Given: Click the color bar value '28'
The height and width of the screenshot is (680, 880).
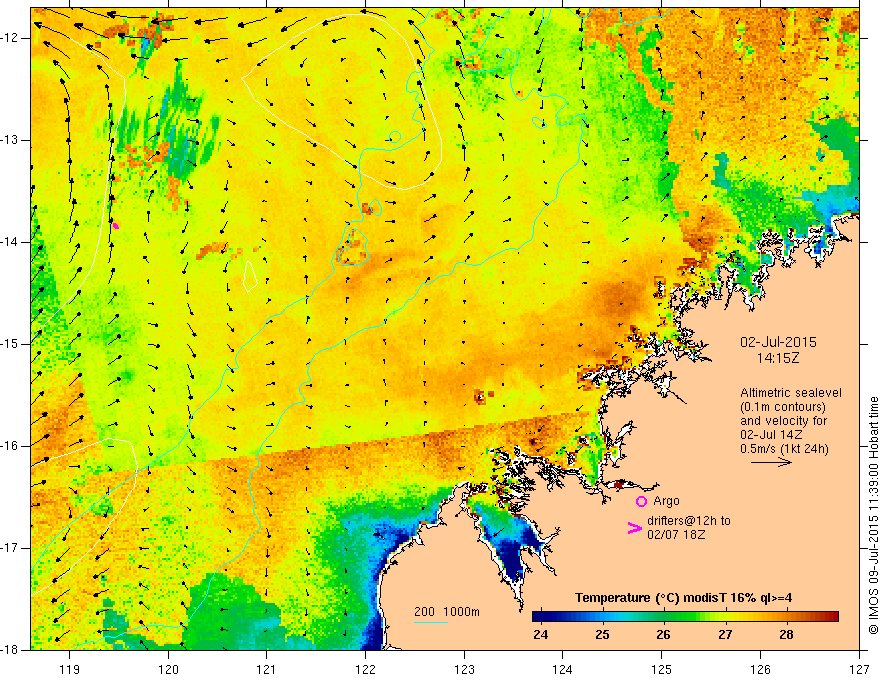Looking at the screenshot, I should point(786,635).
